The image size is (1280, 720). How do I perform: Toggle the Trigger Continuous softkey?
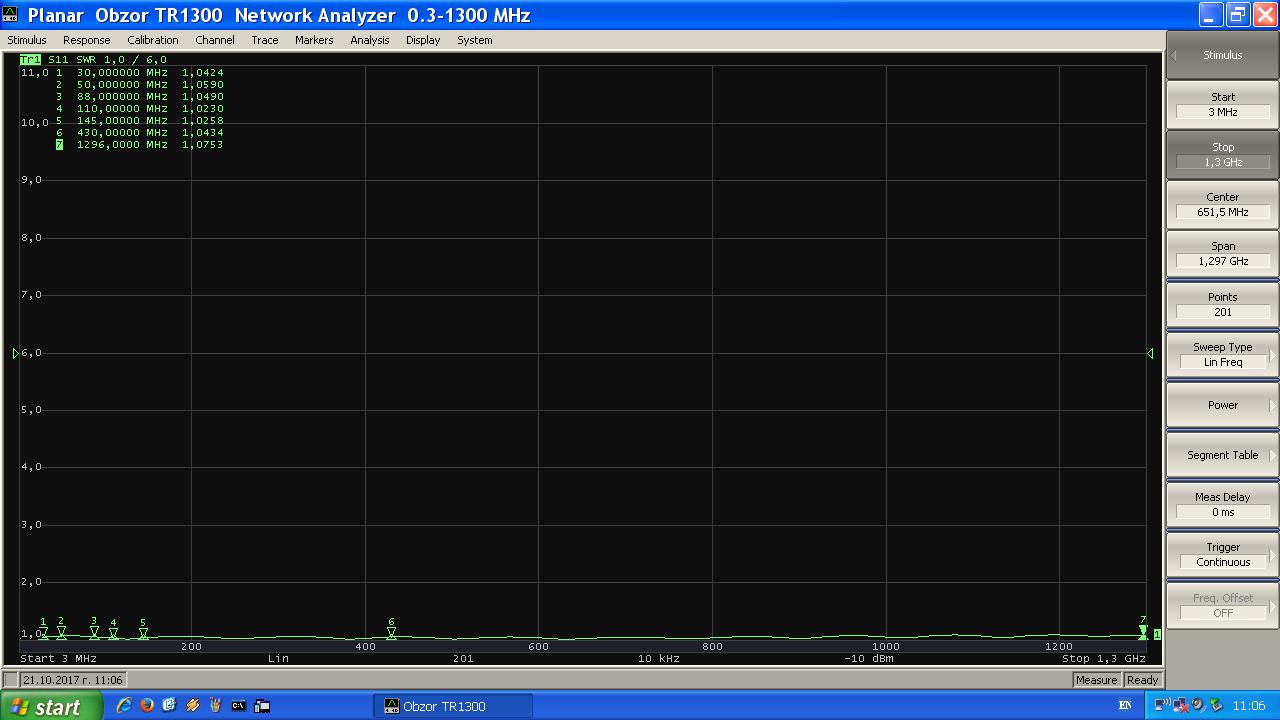[1222, 555]
